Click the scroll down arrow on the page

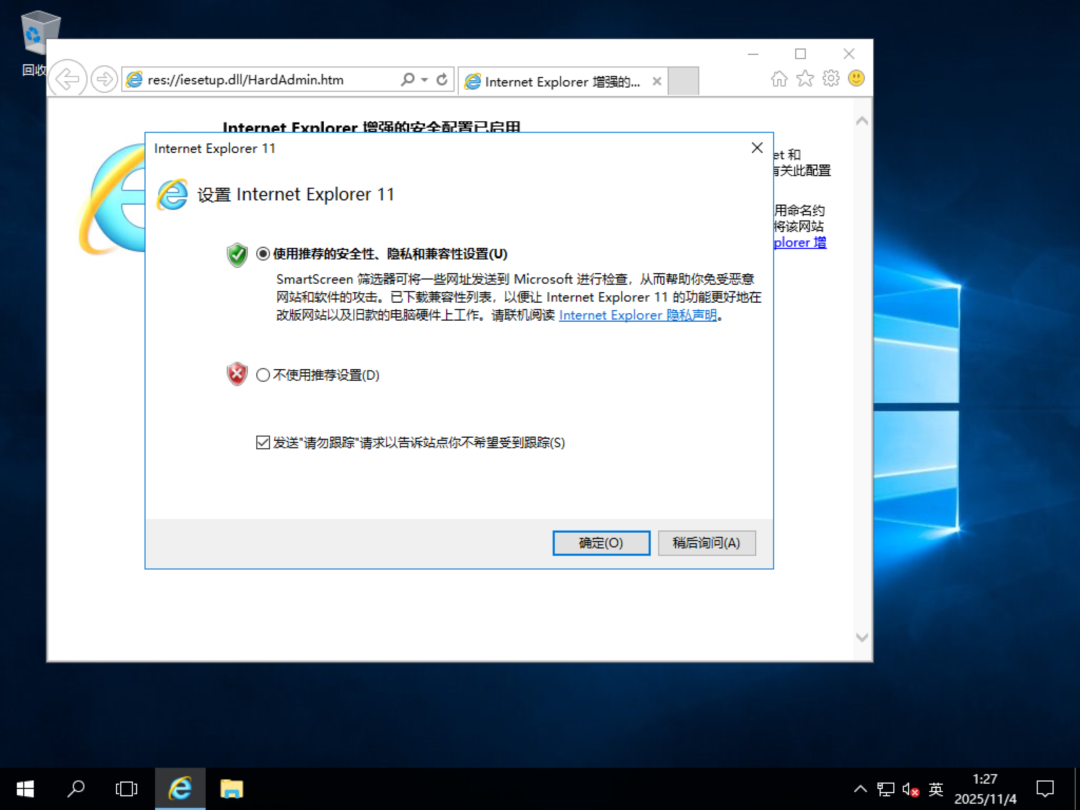tap(862, 637)
